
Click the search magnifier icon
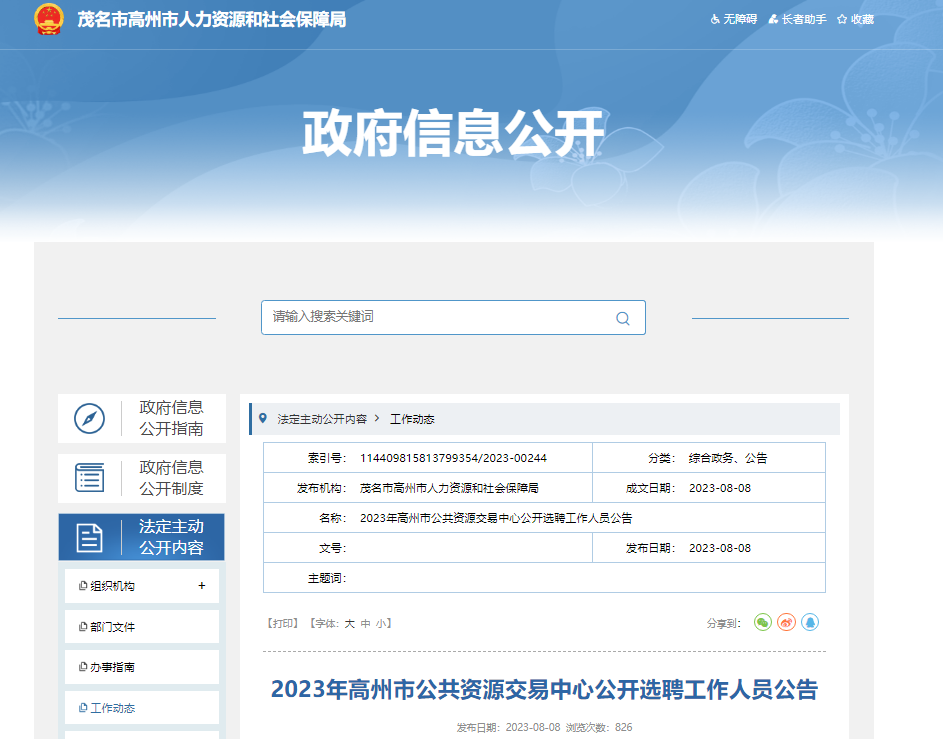(x=622, y=318)
